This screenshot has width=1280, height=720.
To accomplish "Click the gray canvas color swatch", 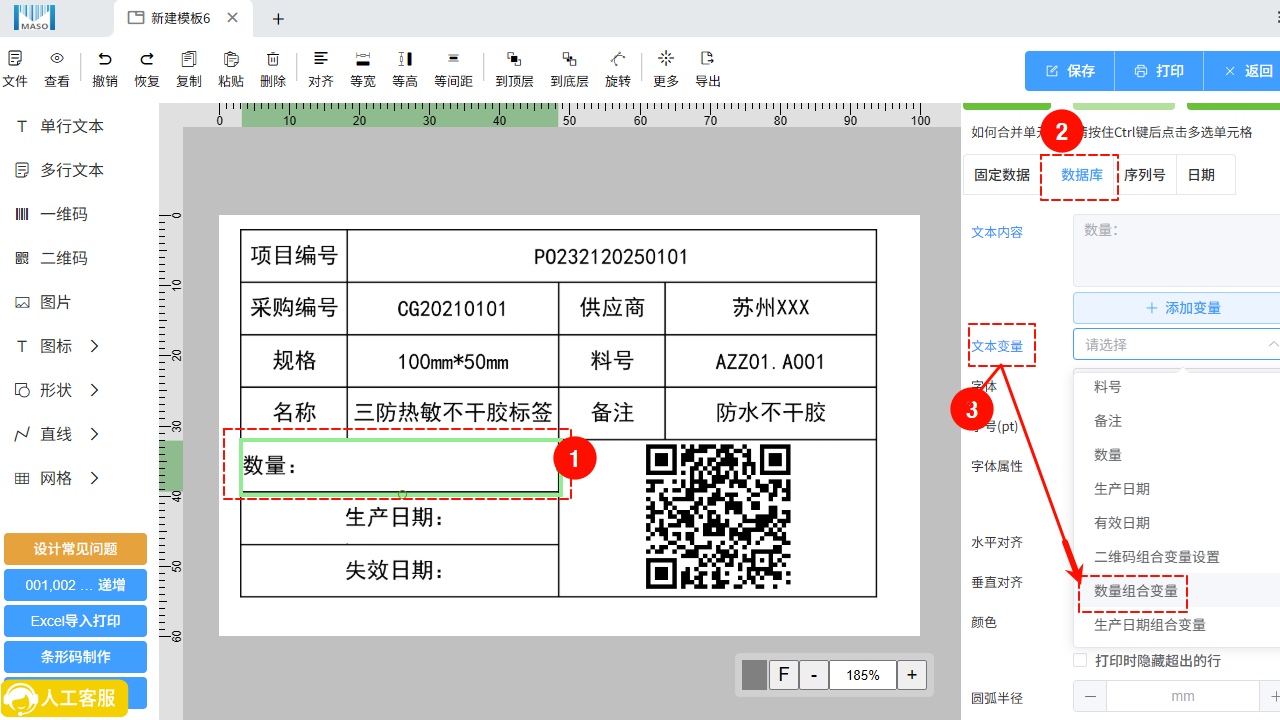I will pyautogui.click(x=754, y=675).
